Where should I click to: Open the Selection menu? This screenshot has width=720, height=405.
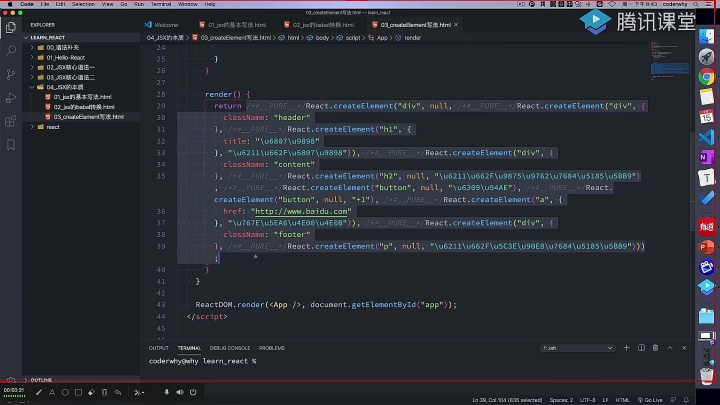[83, 4]
